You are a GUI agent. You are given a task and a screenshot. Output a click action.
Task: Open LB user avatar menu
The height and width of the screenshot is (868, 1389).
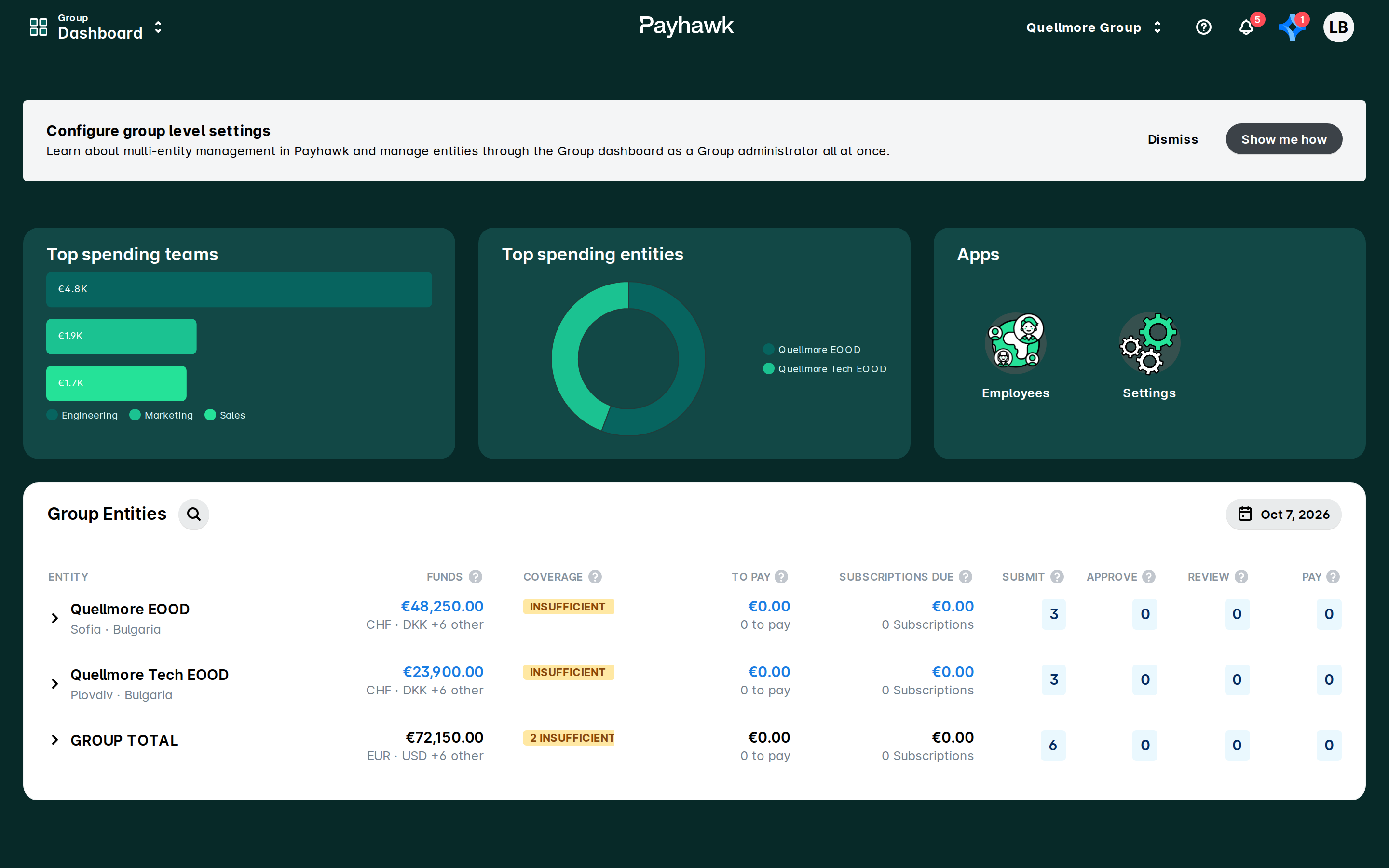1338,27
